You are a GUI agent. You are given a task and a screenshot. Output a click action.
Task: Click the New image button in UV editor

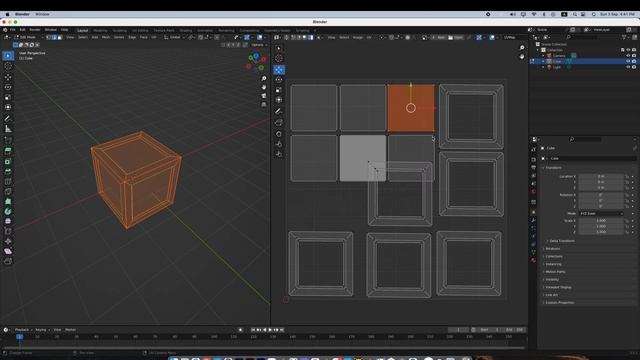click(x=439, y=38)
